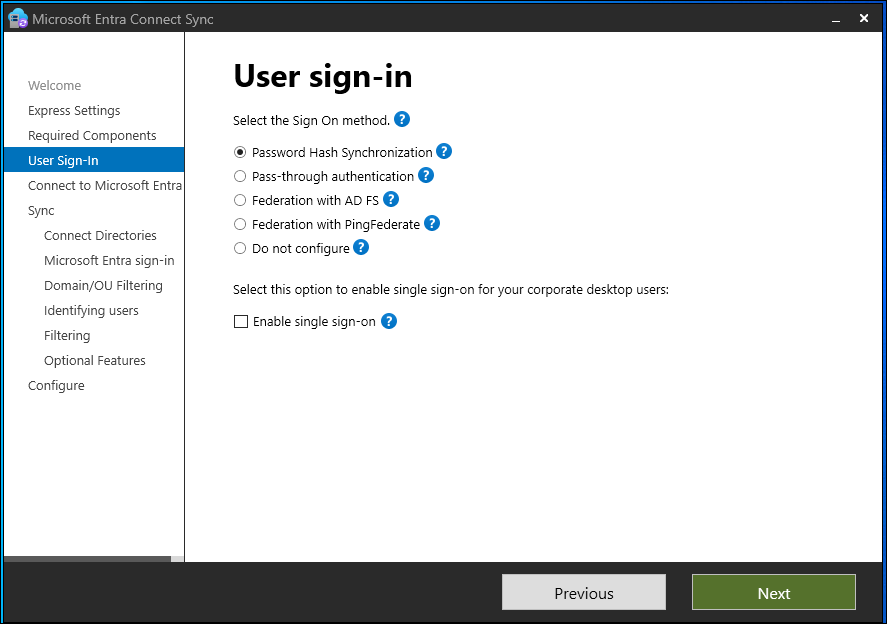Click the Microsoft Entra Connect Sync title icon
This screenshot has height=624, width=887.
point(17,19)
